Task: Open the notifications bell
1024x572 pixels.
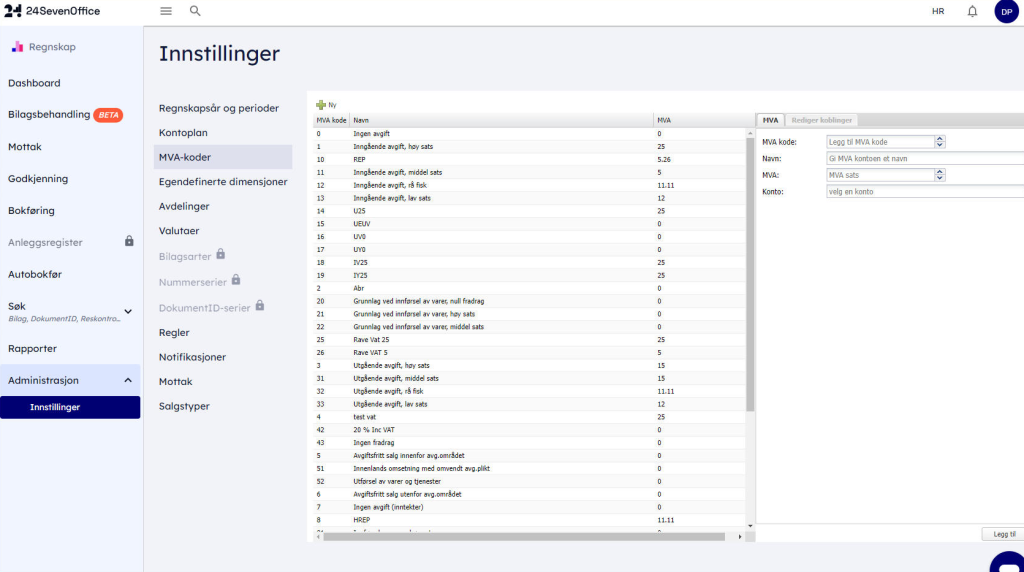Action: [972, 11]
